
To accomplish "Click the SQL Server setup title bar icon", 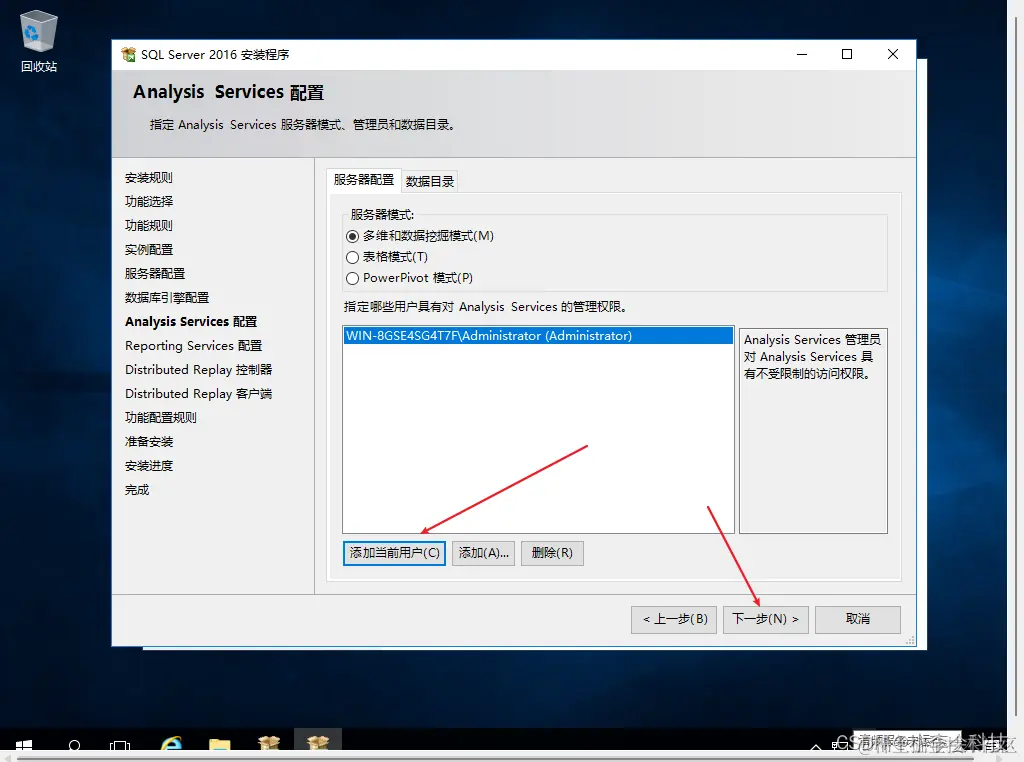I will [129, 54].
